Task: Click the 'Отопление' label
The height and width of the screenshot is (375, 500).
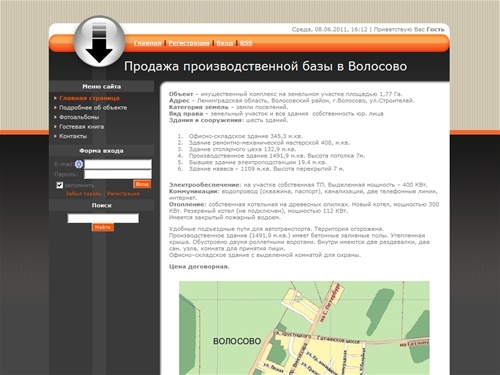Action: coord(187,204)
